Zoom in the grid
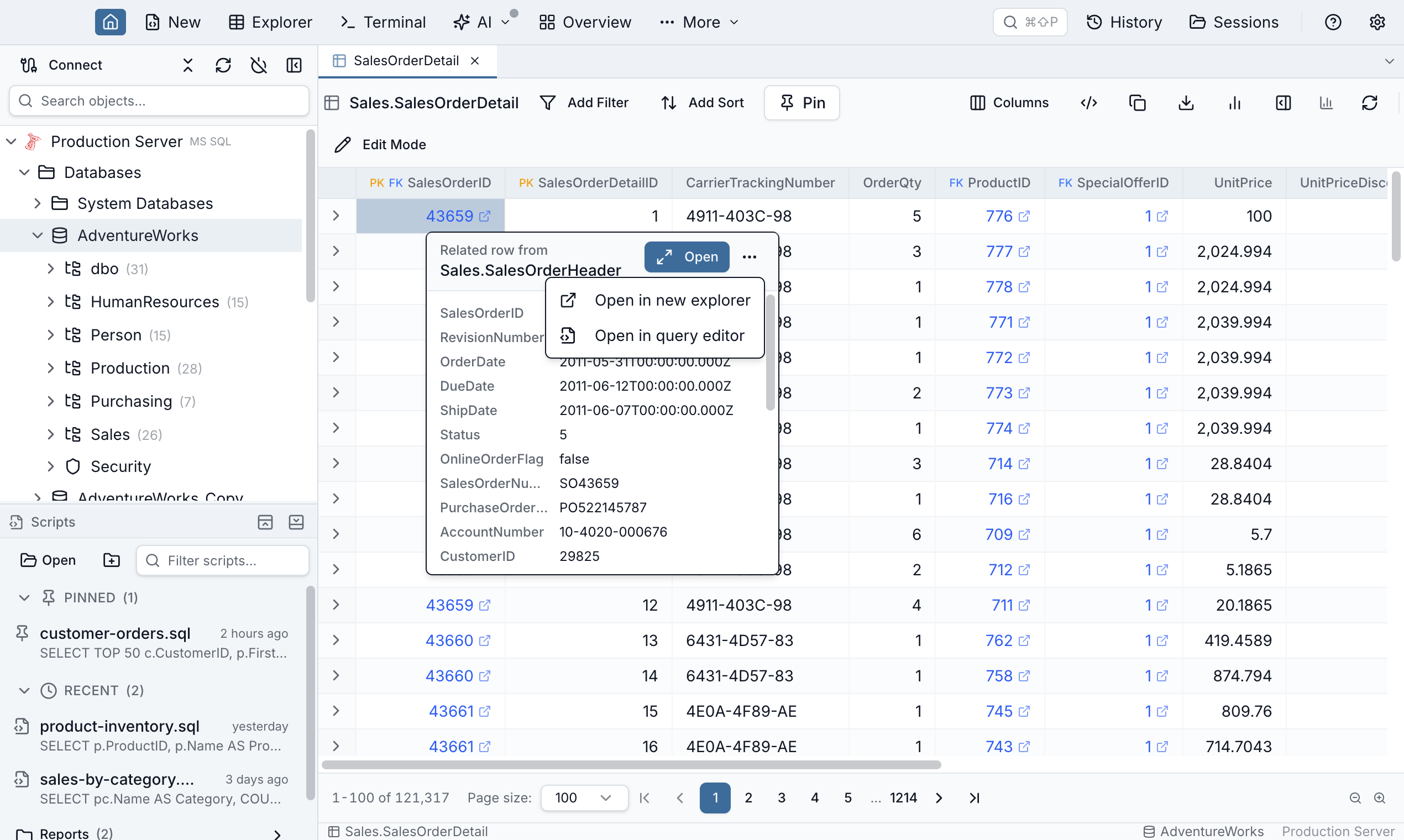Image resolution: width=1404 pixels, height=840 pixels. click(x=1380, y=798)
